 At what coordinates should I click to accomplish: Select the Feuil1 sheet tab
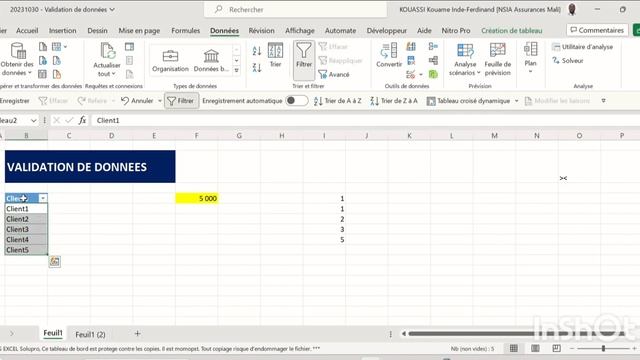pyautogui.click(x=53, y=333)
